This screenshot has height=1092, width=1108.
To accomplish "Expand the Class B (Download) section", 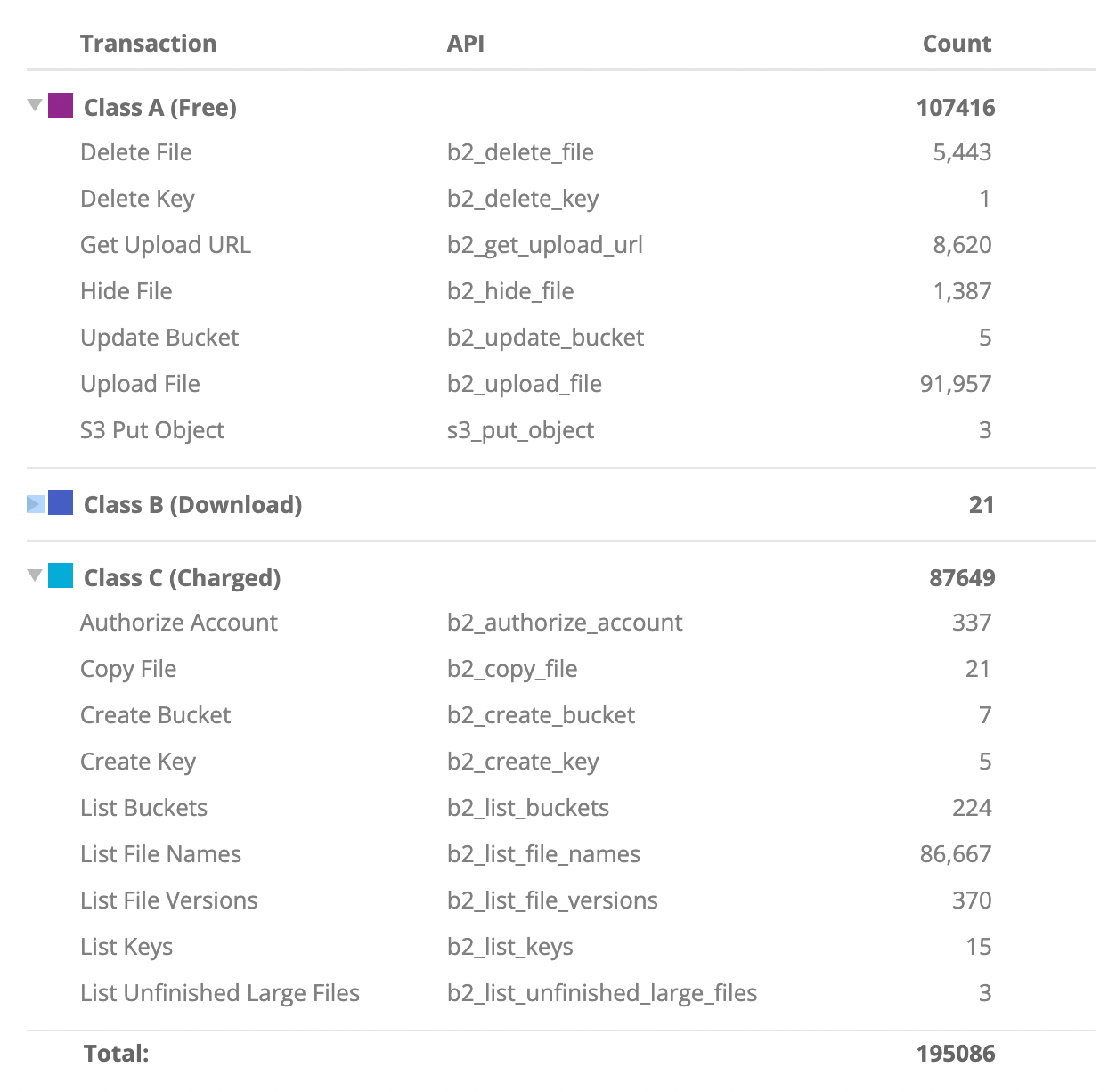I will 35,504.
